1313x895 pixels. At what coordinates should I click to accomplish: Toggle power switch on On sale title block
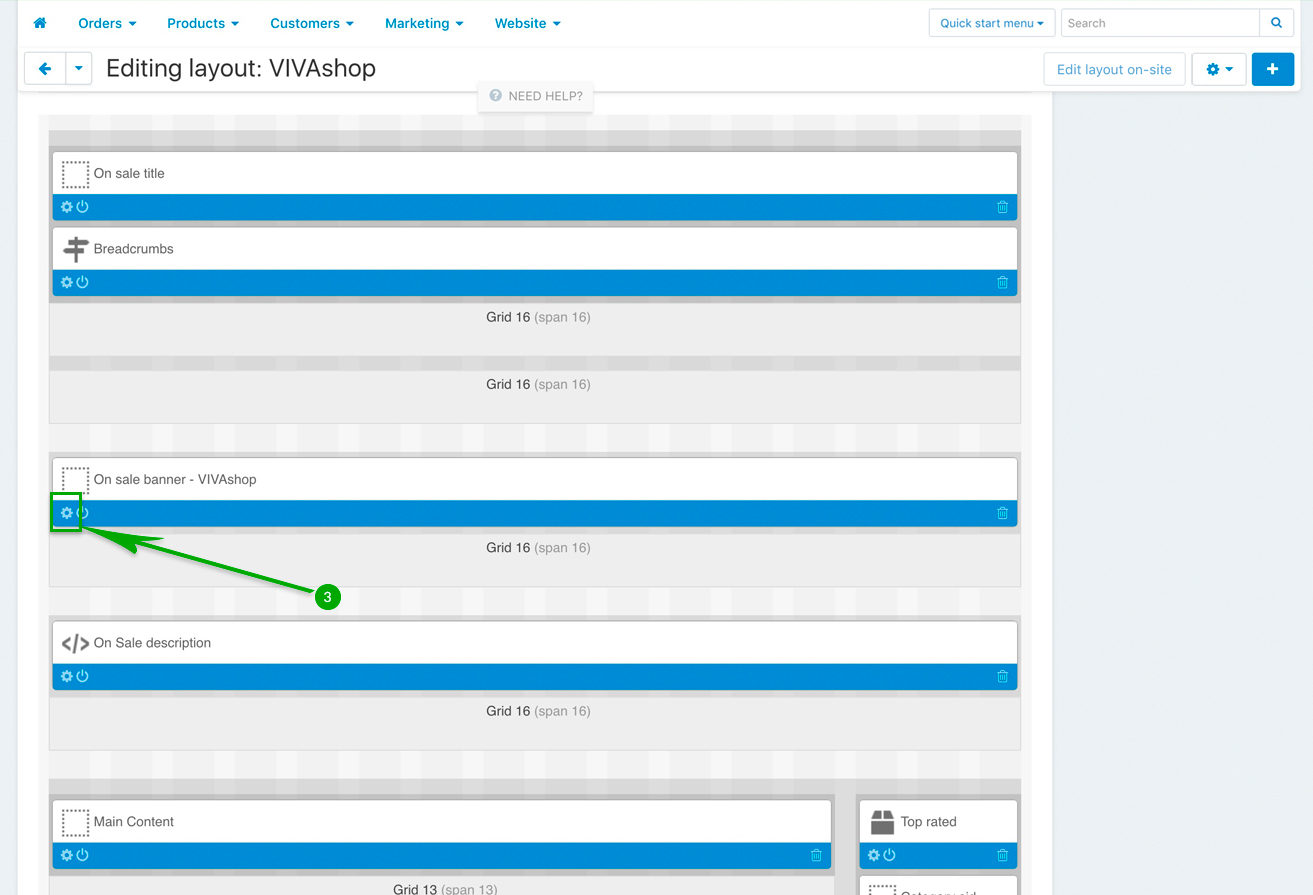83,207
